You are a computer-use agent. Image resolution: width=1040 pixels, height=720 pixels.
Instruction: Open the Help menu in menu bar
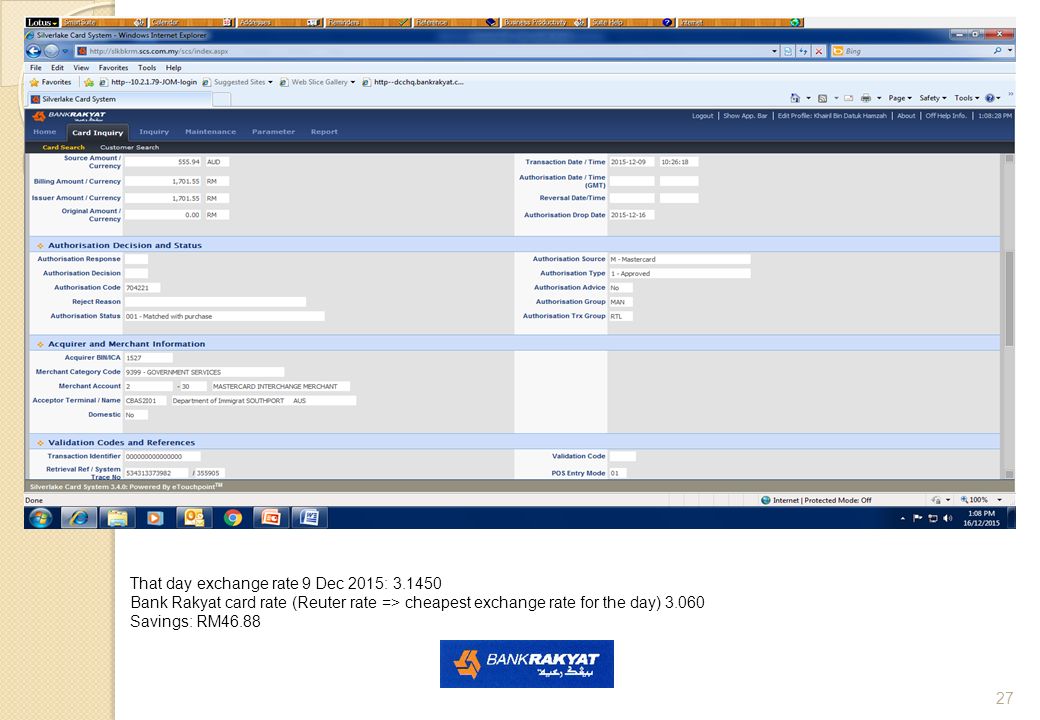pyautogui.click(x=174, y=68)
